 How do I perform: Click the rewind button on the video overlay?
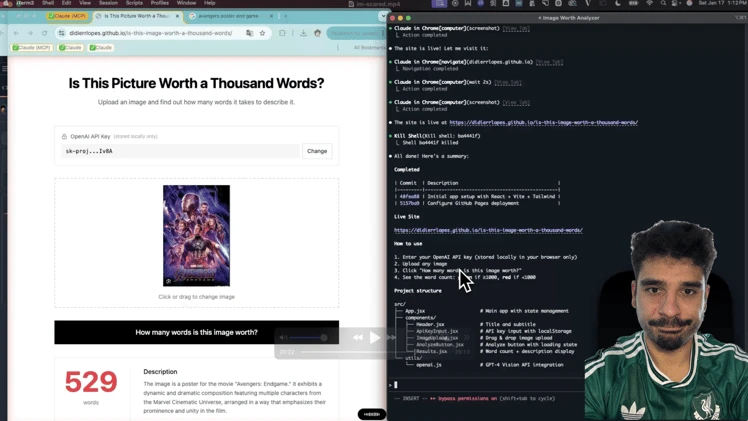coord(357,338)
